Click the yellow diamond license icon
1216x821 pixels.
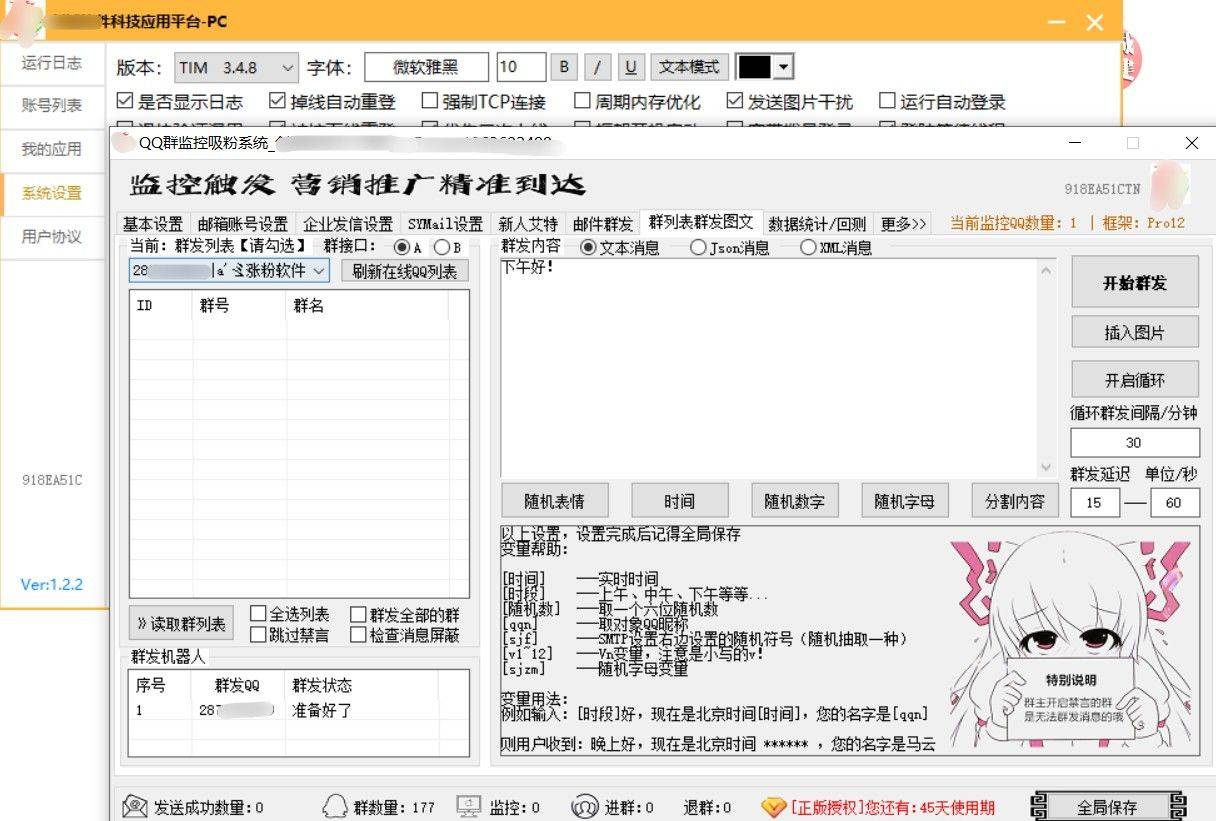pyautogui.click(x=773, y=806)
